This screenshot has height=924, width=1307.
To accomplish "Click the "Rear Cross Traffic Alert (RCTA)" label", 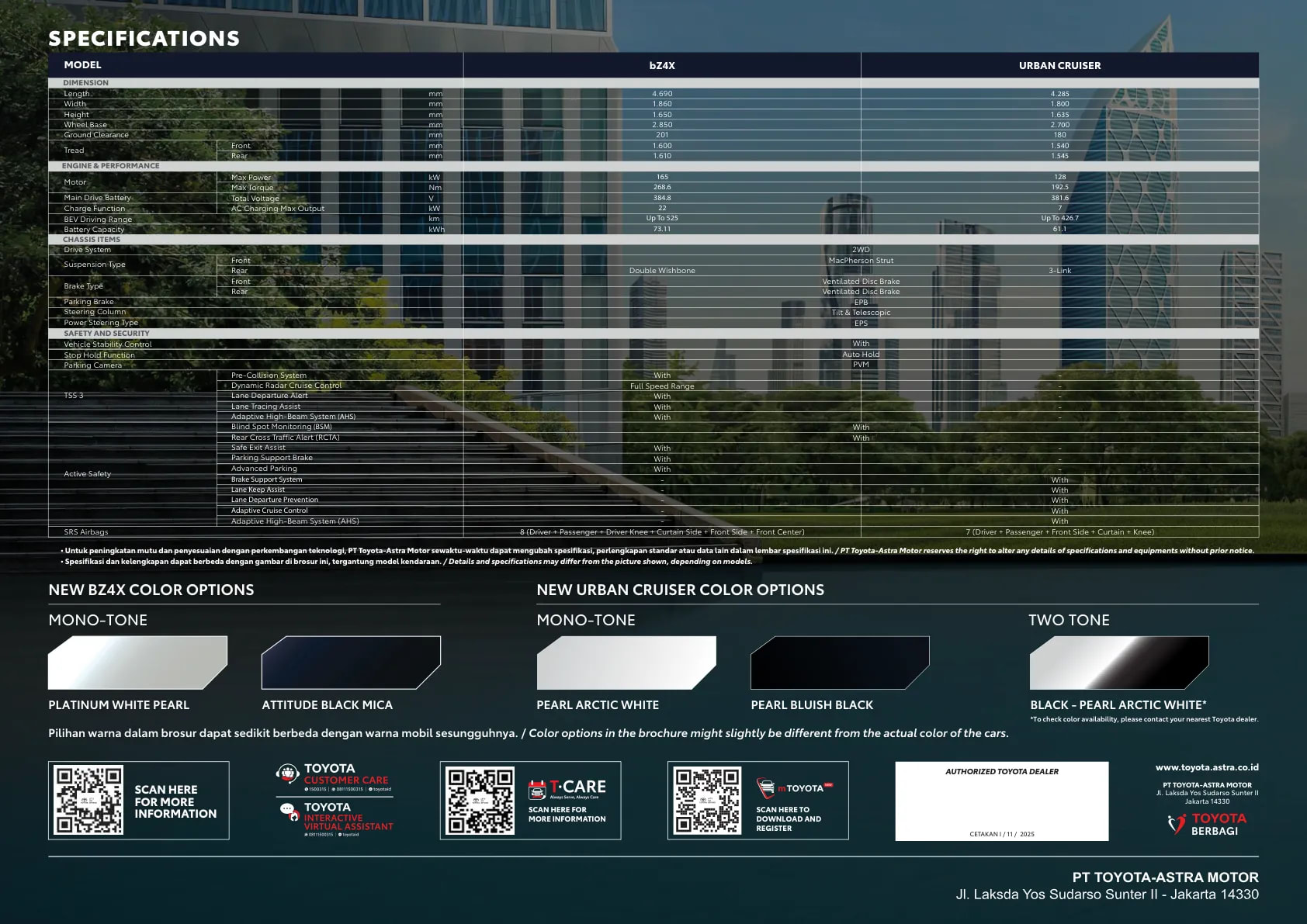I will coord(285,438).
